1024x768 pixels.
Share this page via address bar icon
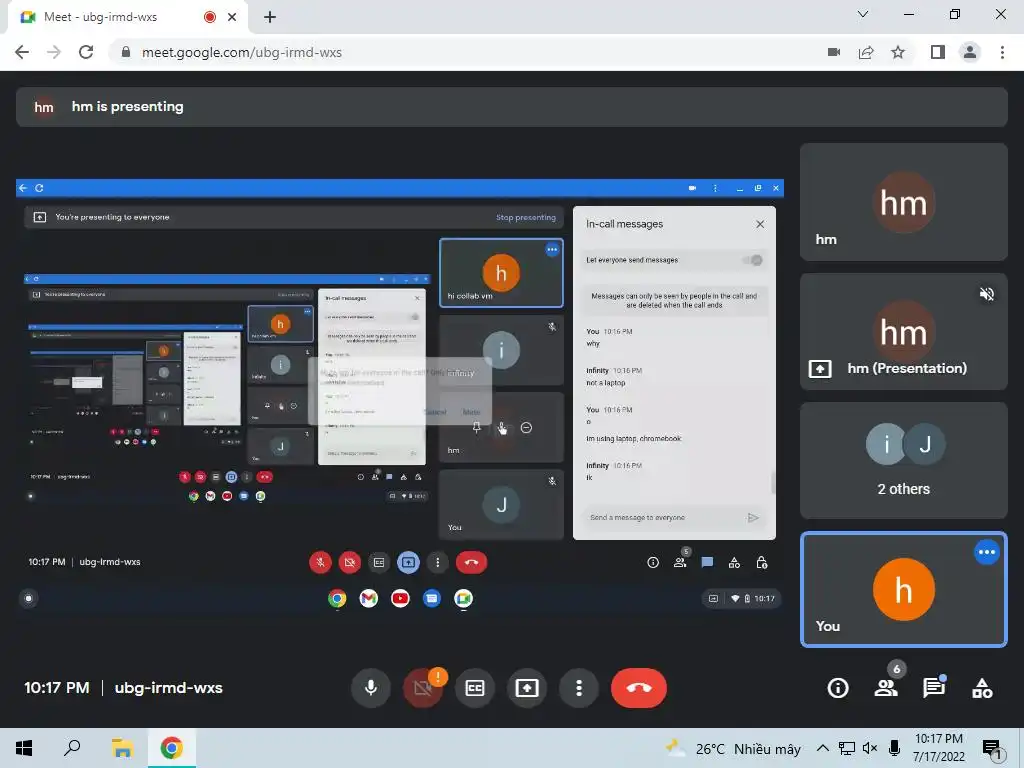866,52
